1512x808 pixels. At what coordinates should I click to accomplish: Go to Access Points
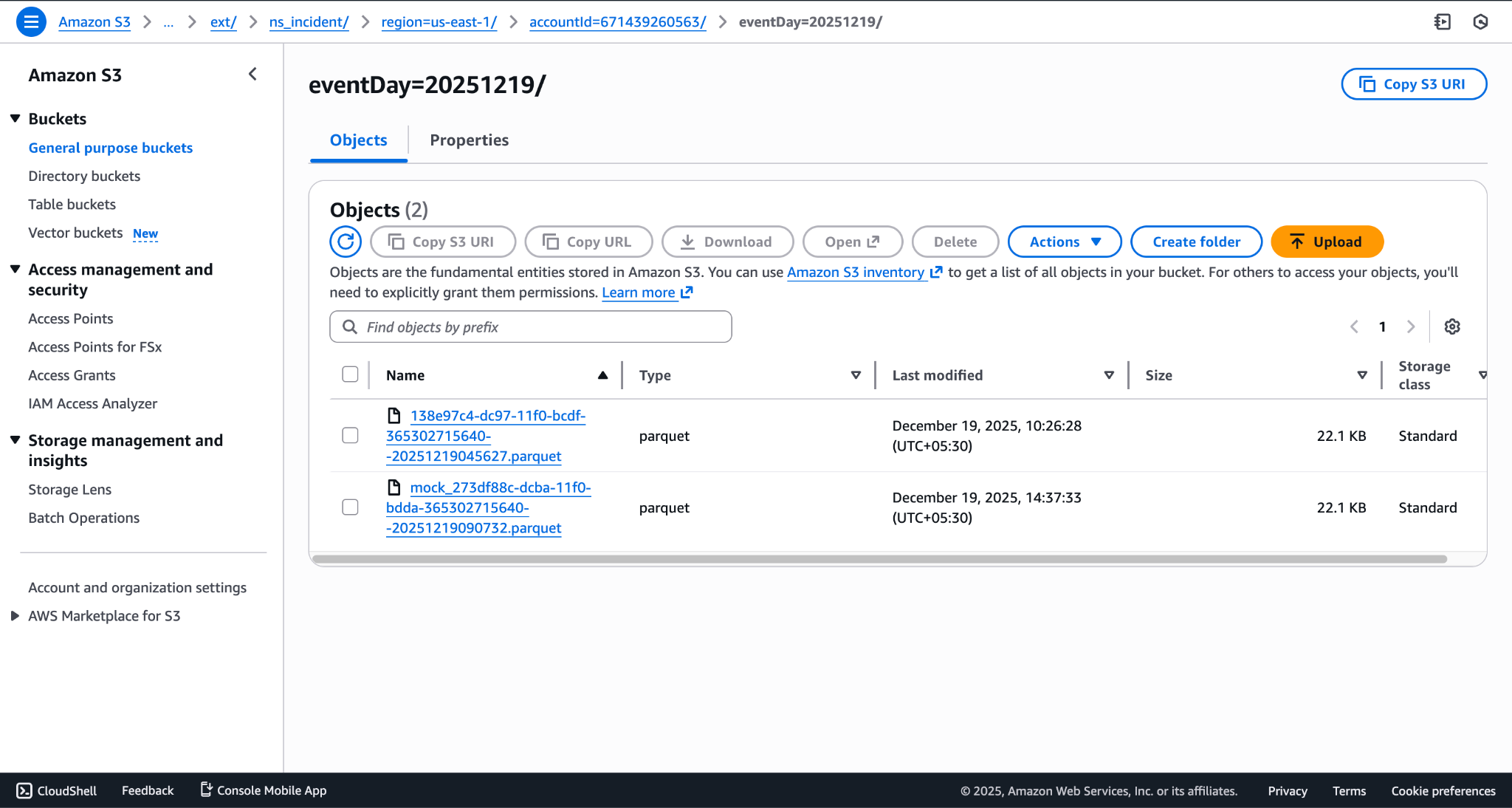coord(71,318)
